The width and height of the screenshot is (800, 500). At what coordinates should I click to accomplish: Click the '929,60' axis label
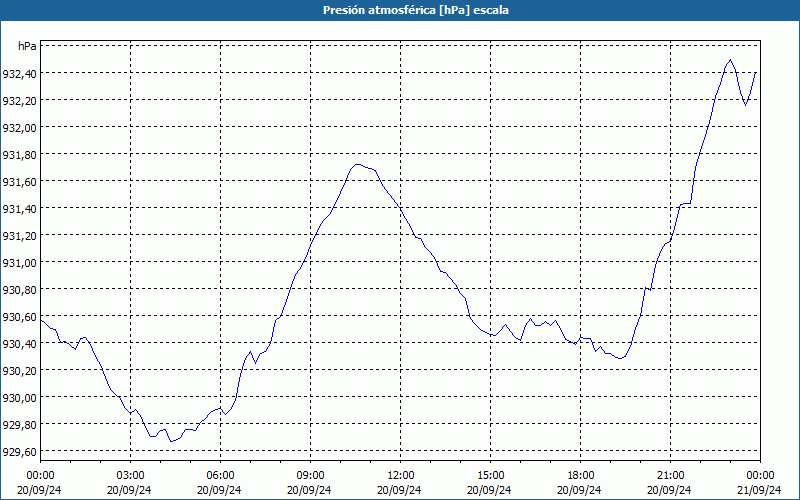tap(19, 452)
